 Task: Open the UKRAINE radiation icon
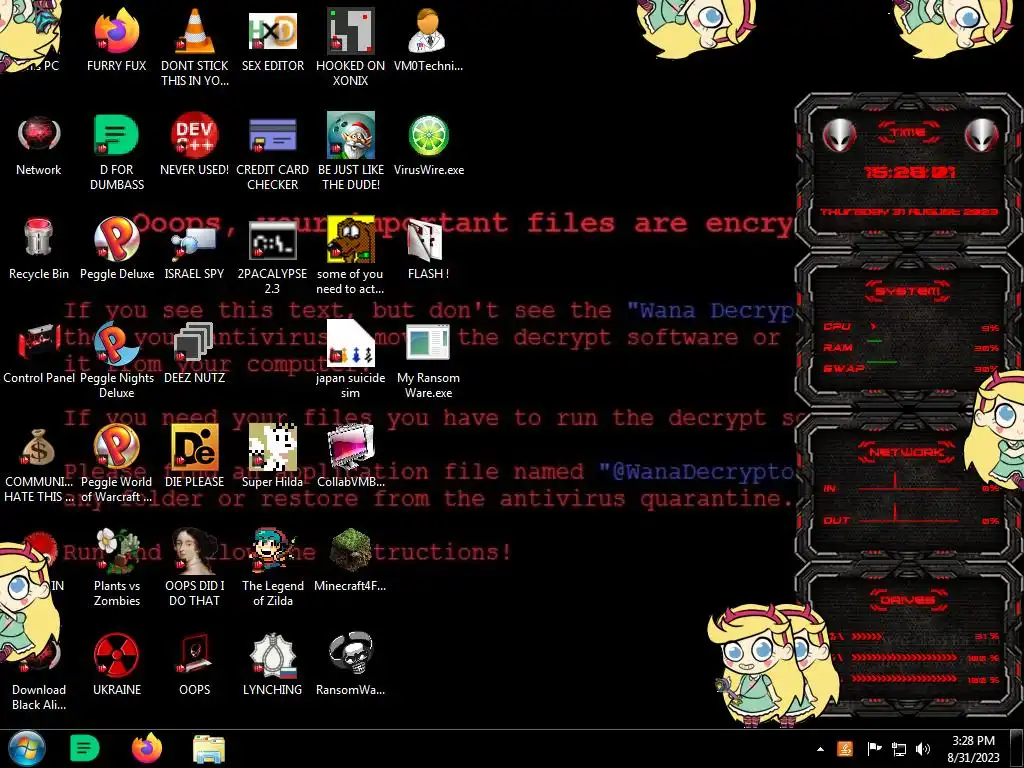(x=116, y=654)
